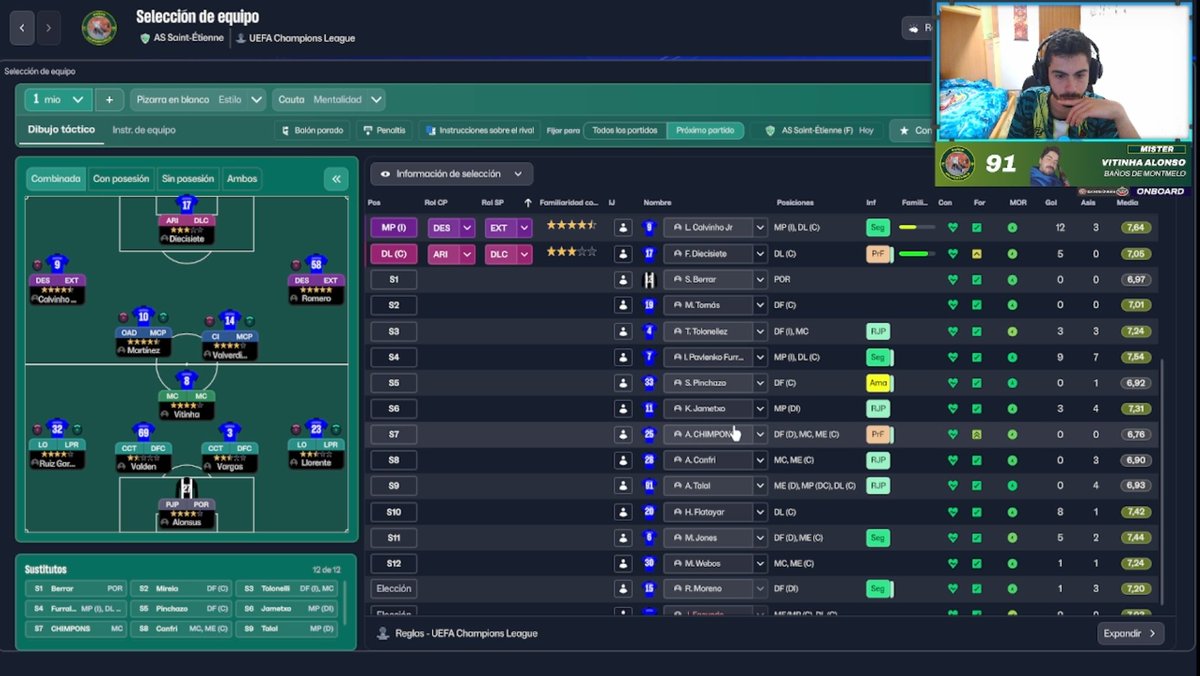Viewport: 1200px width, 676px height.
Task: Select Todos los partidos toggle option
Action: [x=626, y=130]
